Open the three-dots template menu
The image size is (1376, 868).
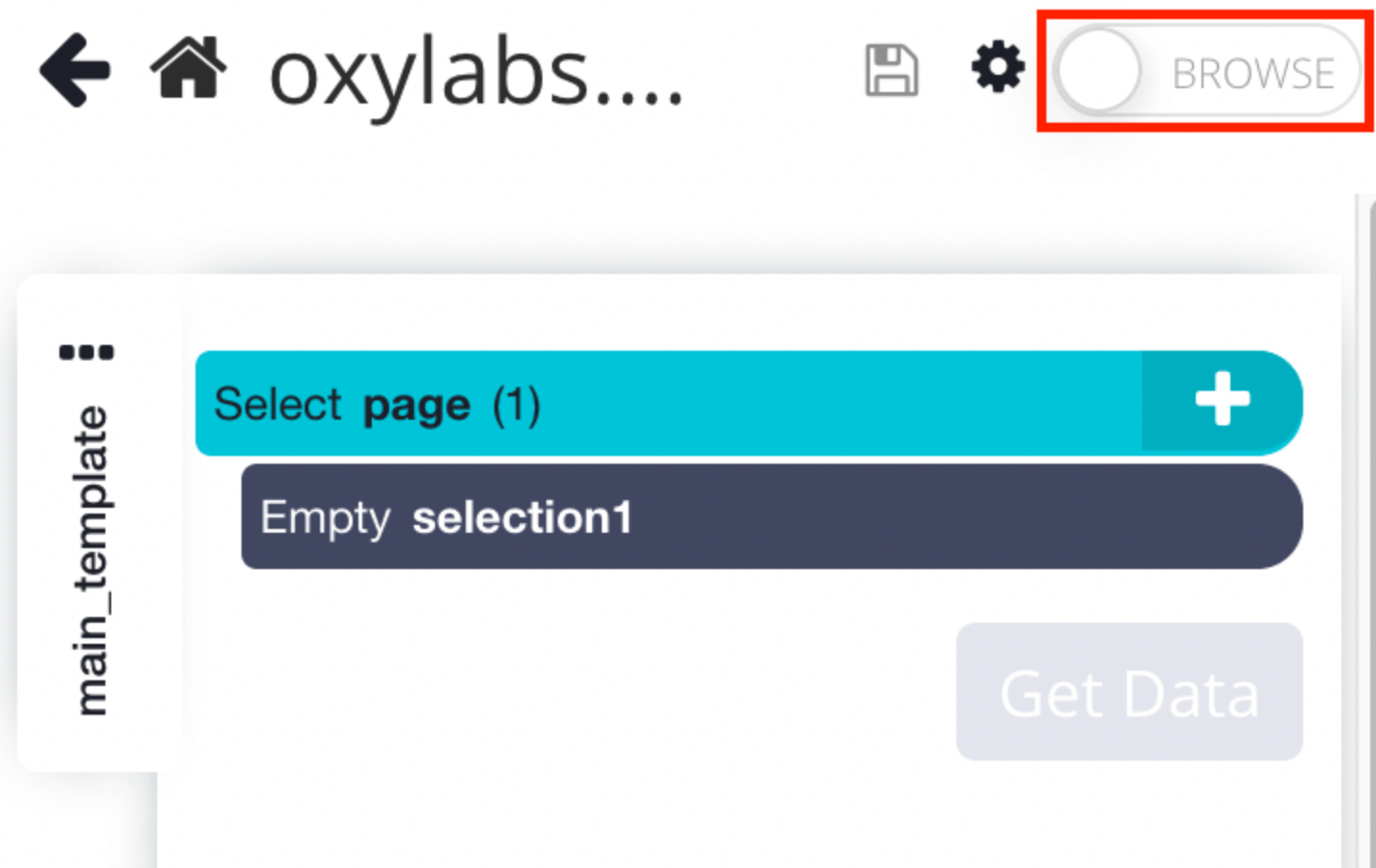86,353
